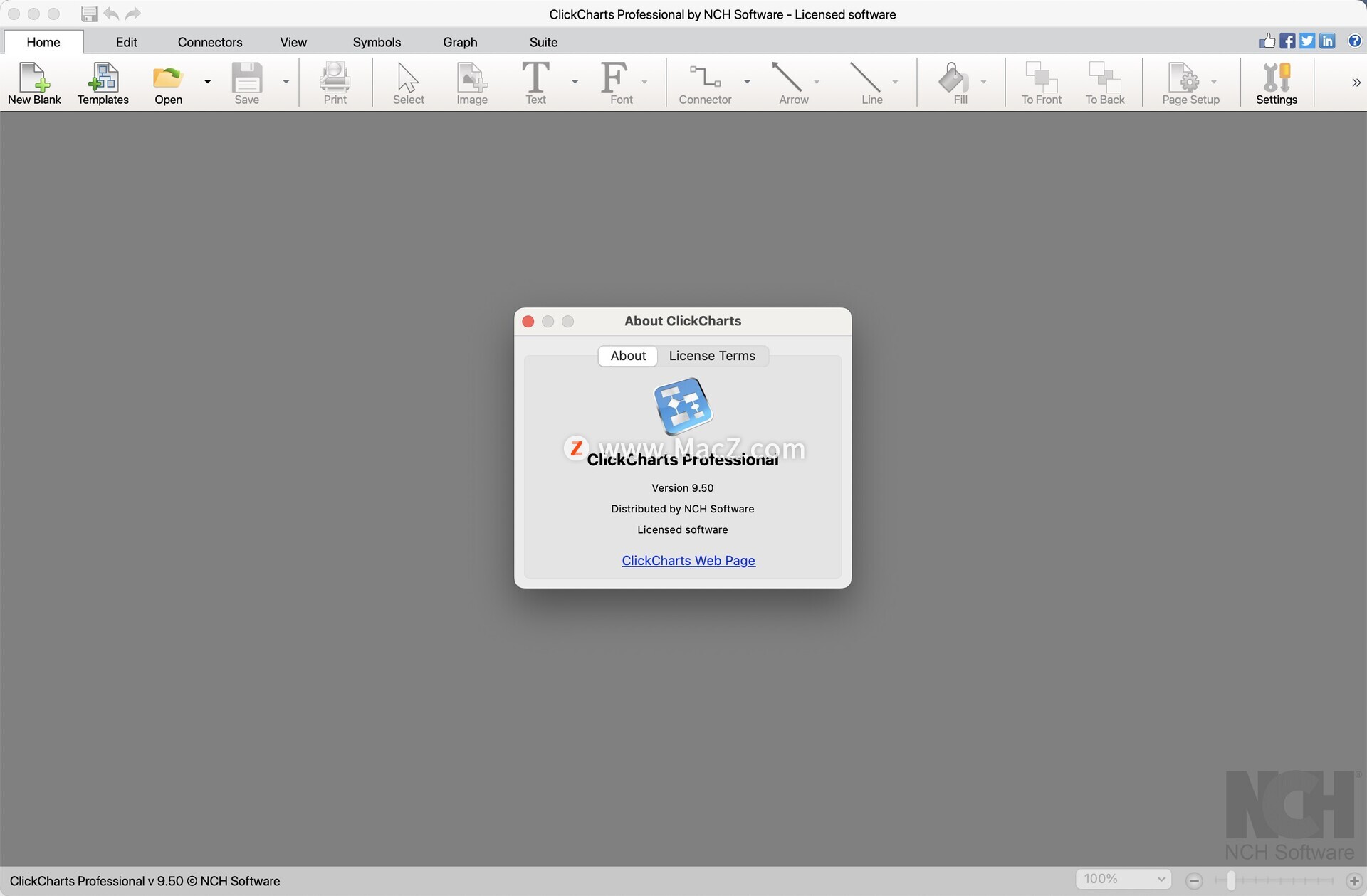The height and width of the screenshot is (896, 1367).
Task: Click the zoom out minus button
Action: tap(1194, 881)
